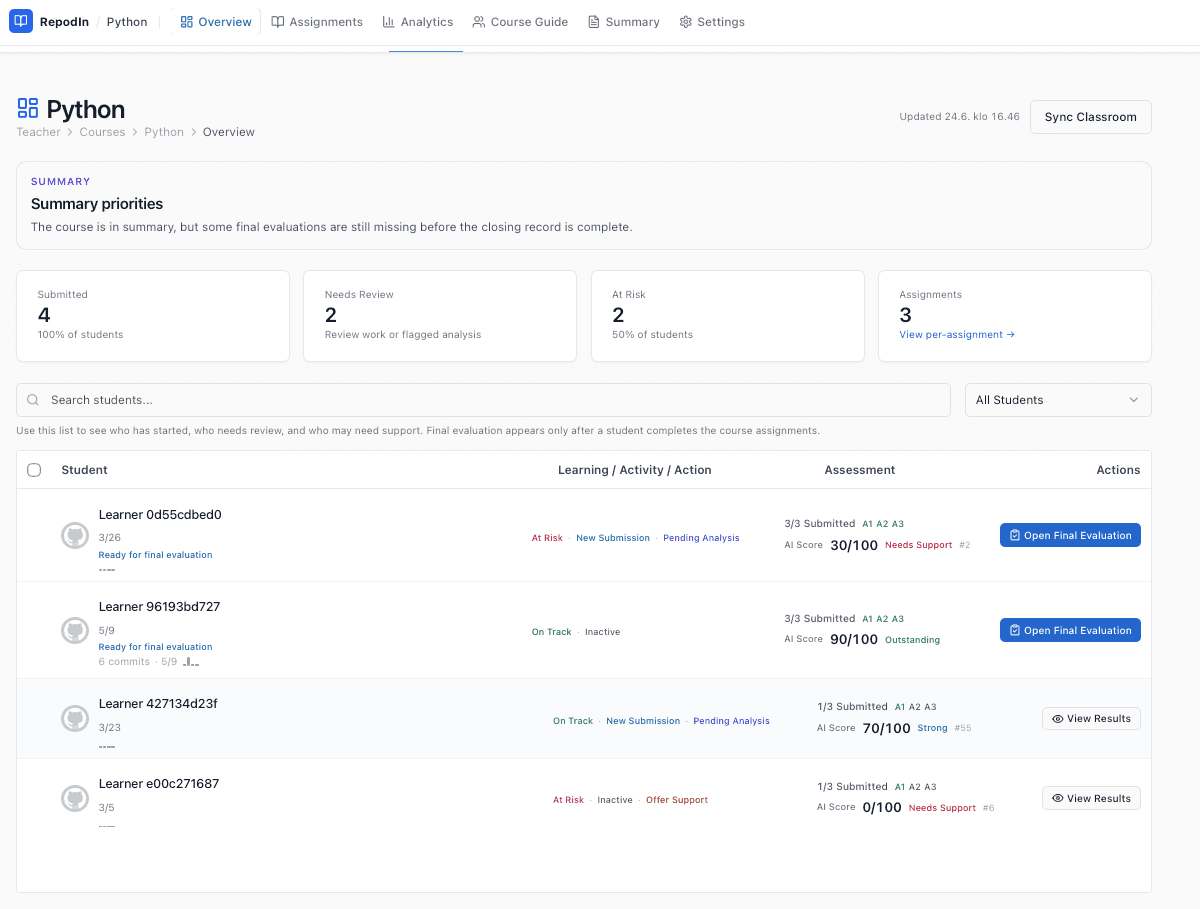1200x909 pixels.
Task: Switch to the Overview tab
Action: [x=216, y=22]
